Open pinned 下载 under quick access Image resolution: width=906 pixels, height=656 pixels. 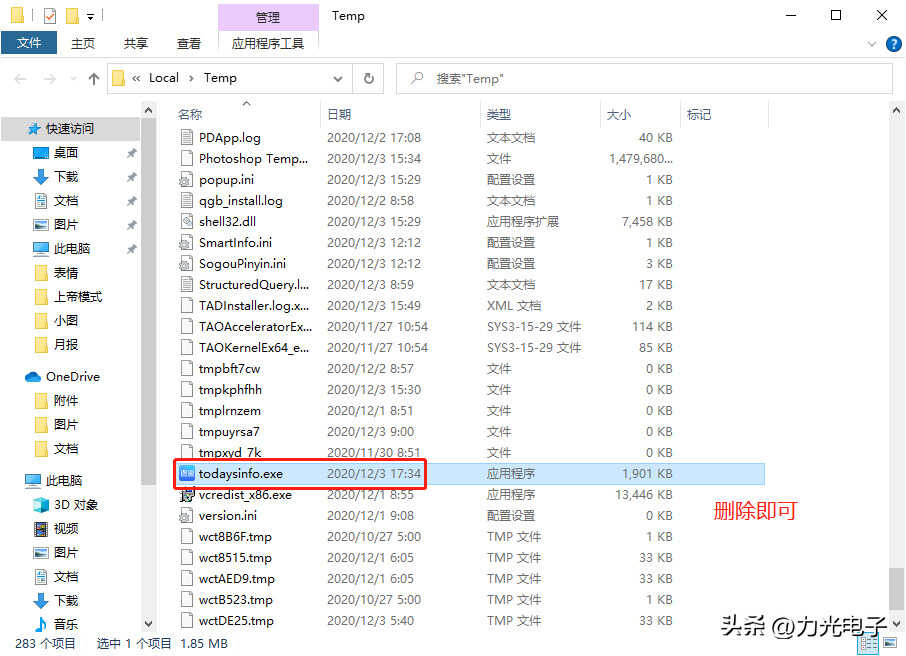[x=65, y=176]
